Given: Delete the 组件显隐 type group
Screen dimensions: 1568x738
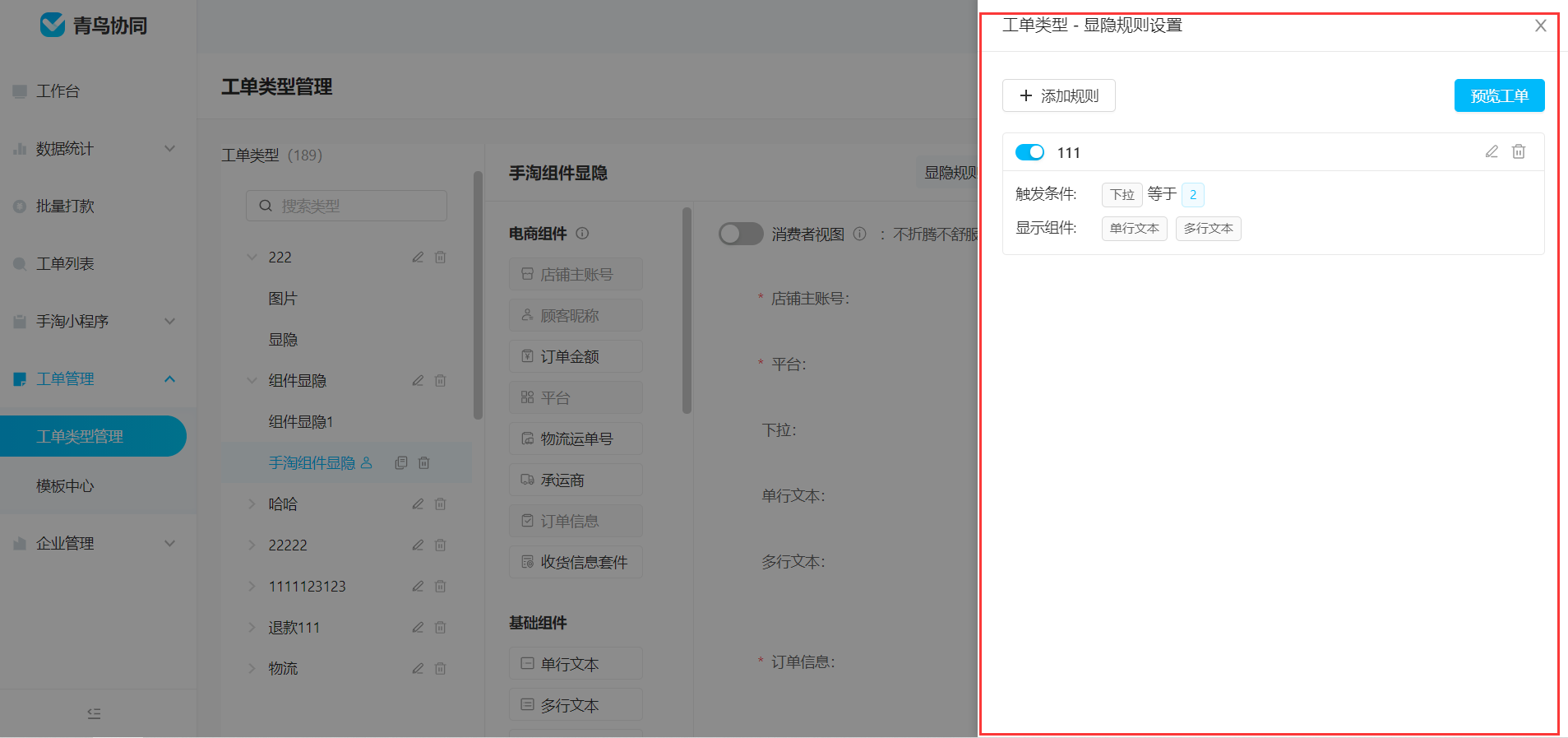Looking at the screenshot, I should (440, 380).
